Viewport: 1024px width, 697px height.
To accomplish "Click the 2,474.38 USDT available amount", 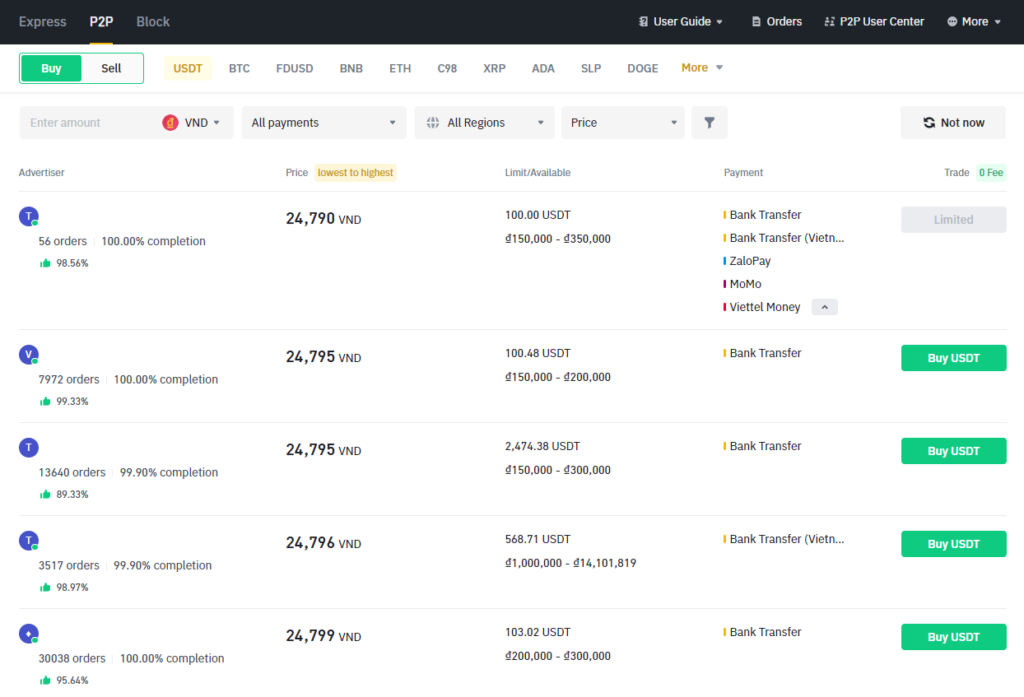I will (542, 446).
